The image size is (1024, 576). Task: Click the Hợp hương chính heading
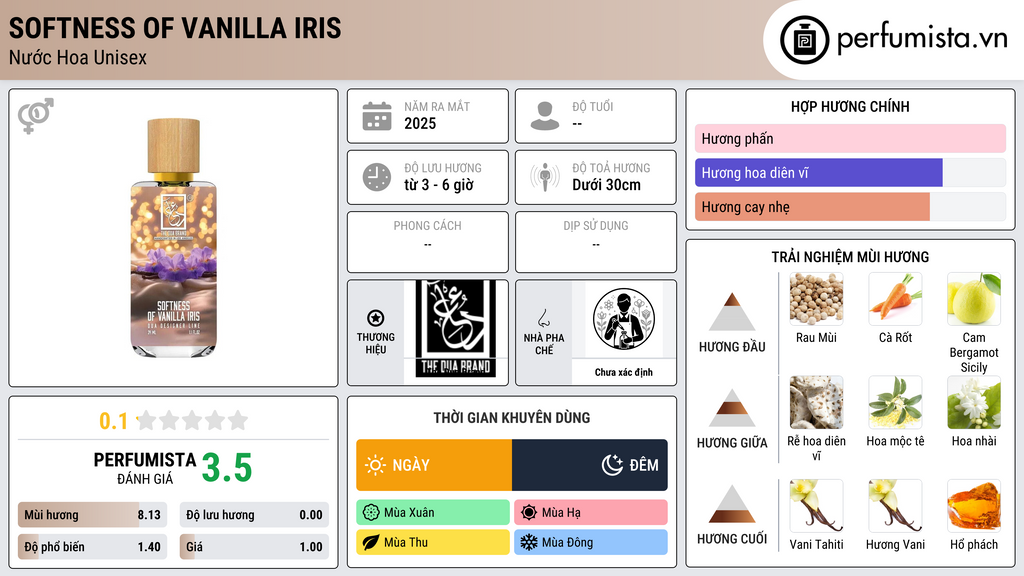pos(850,106)
